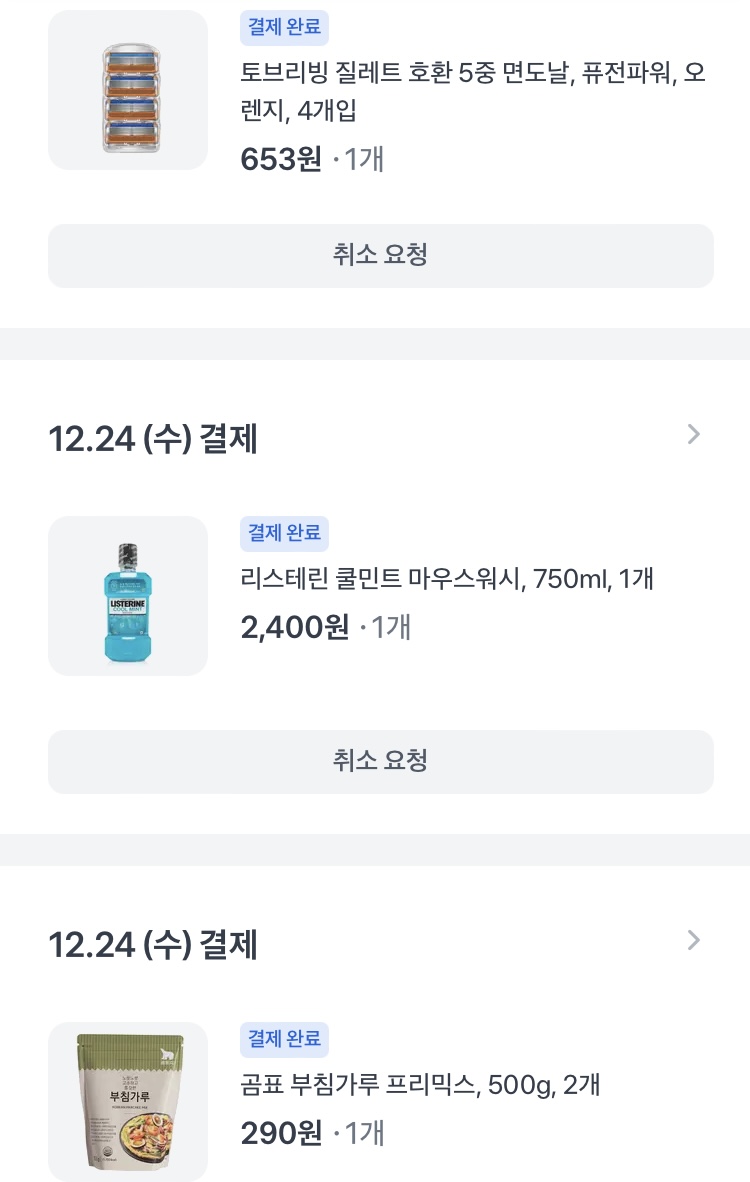The width and height of the screenshot is (750, 1182).
Task: Request cancellation of the Listerine order
Action: click(x=381, y=761)
